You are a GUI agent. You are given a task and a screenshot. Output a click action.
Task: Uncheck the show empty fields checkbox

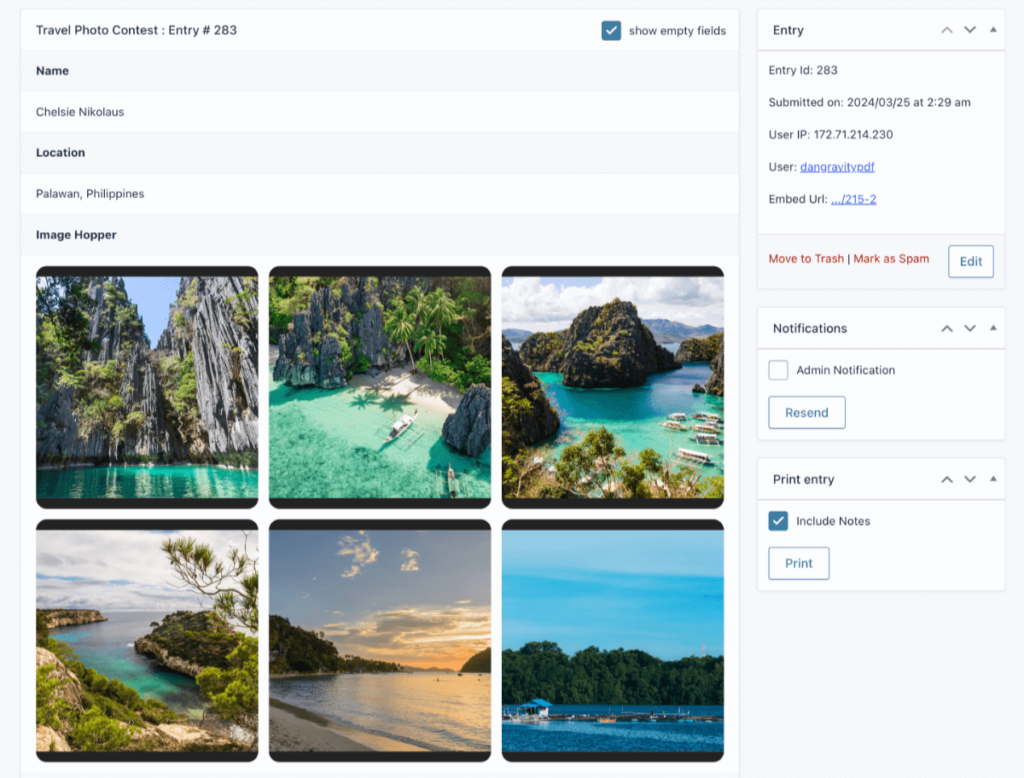pyautogui.click(x=611, y=31)
